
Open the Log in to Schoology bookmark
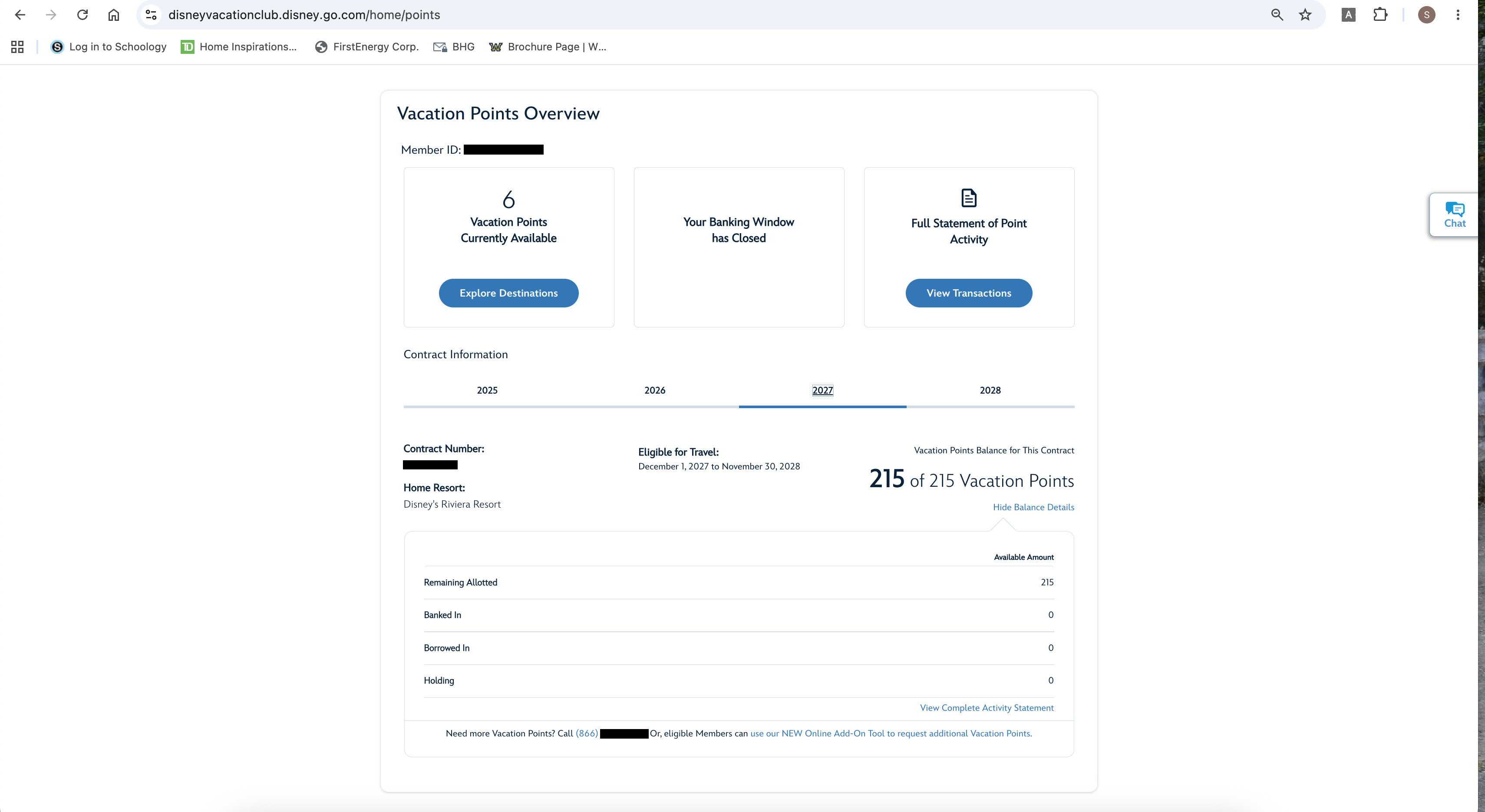(109, 47)
